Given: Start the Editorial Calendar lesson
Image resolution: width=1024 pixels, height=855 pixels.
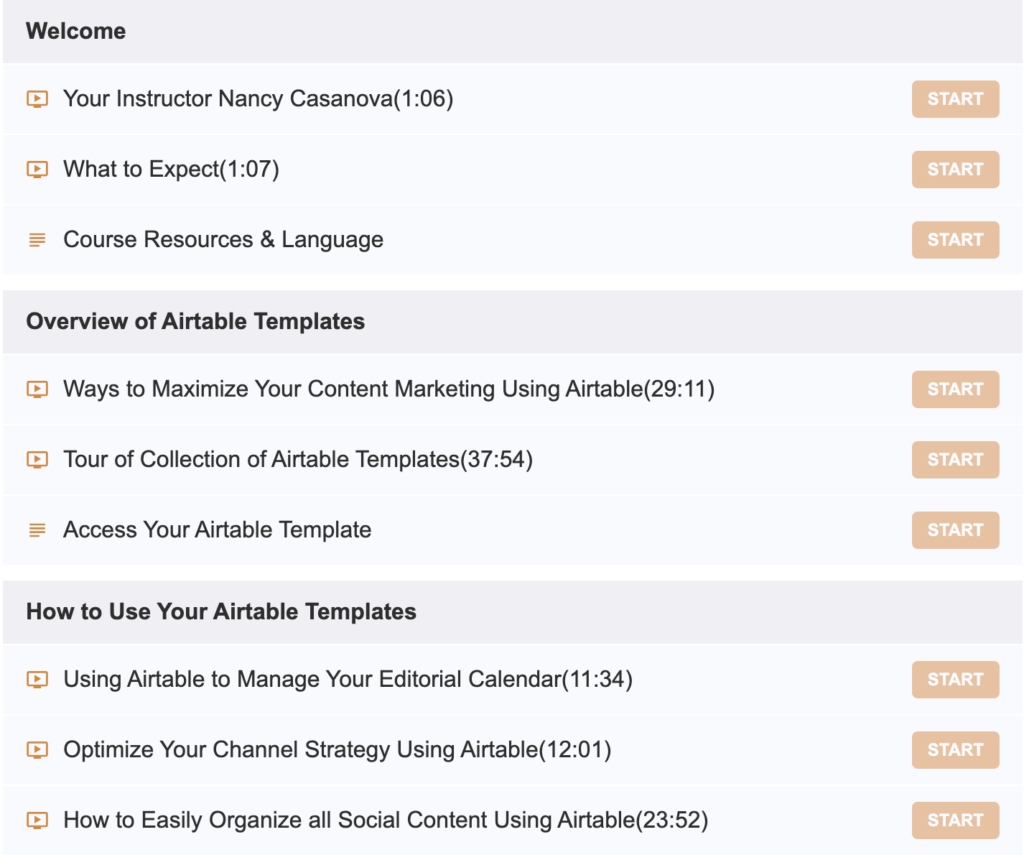Looking at the screenshot, I should point(955,679).
